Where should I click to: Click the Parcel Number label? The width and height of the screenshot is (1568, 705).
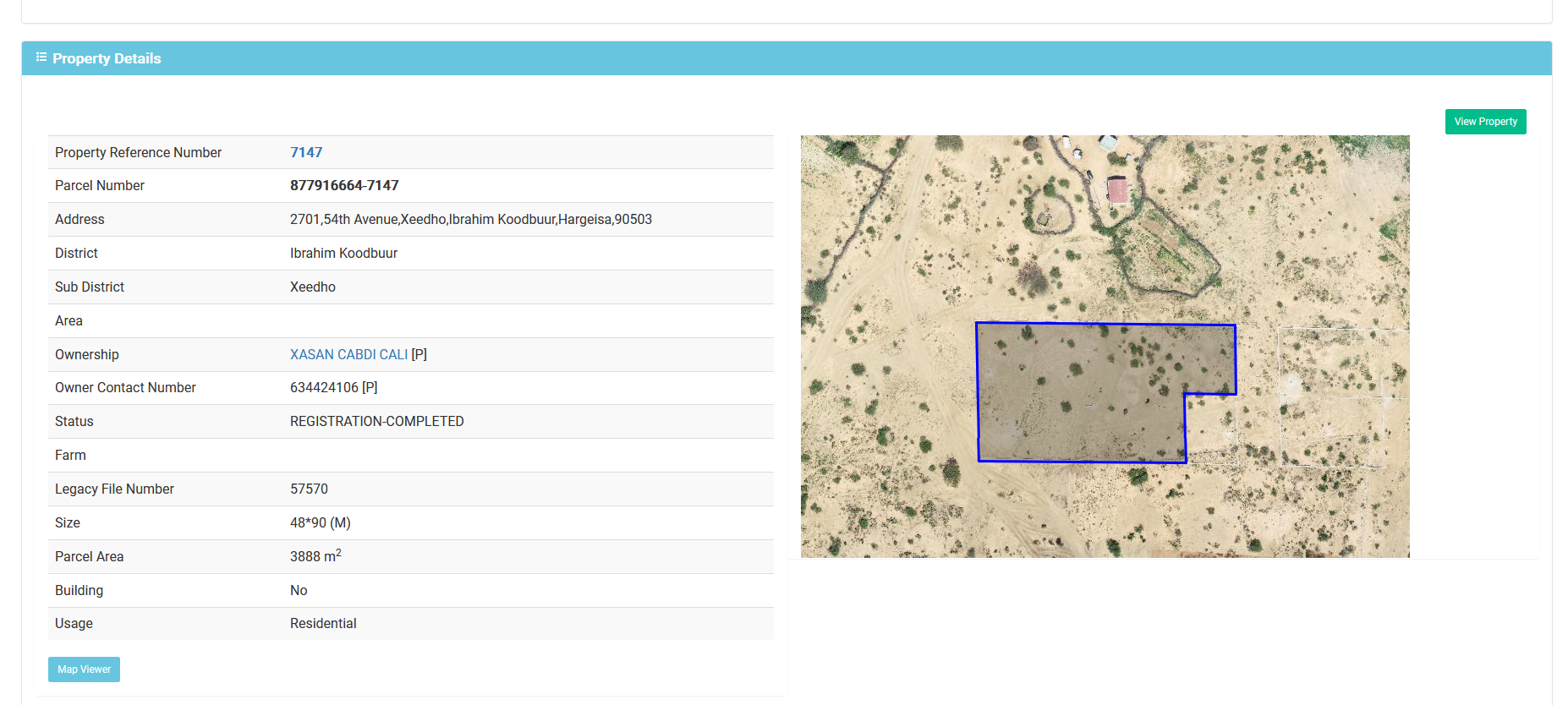tap(100, 185)
